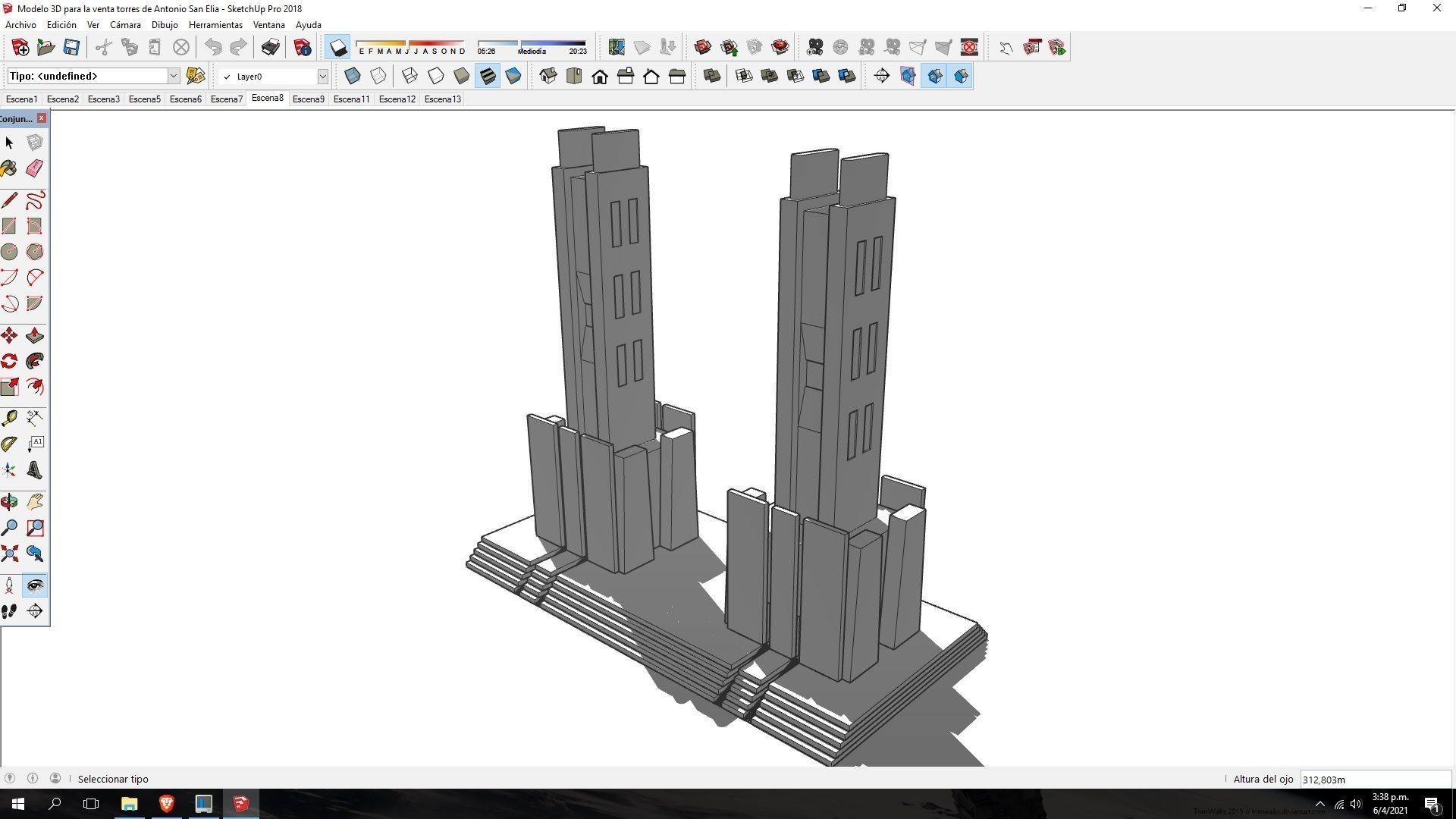Select the Rotate tool
The height and width of the screenshot is (819, 1456).
coord(9,361)
